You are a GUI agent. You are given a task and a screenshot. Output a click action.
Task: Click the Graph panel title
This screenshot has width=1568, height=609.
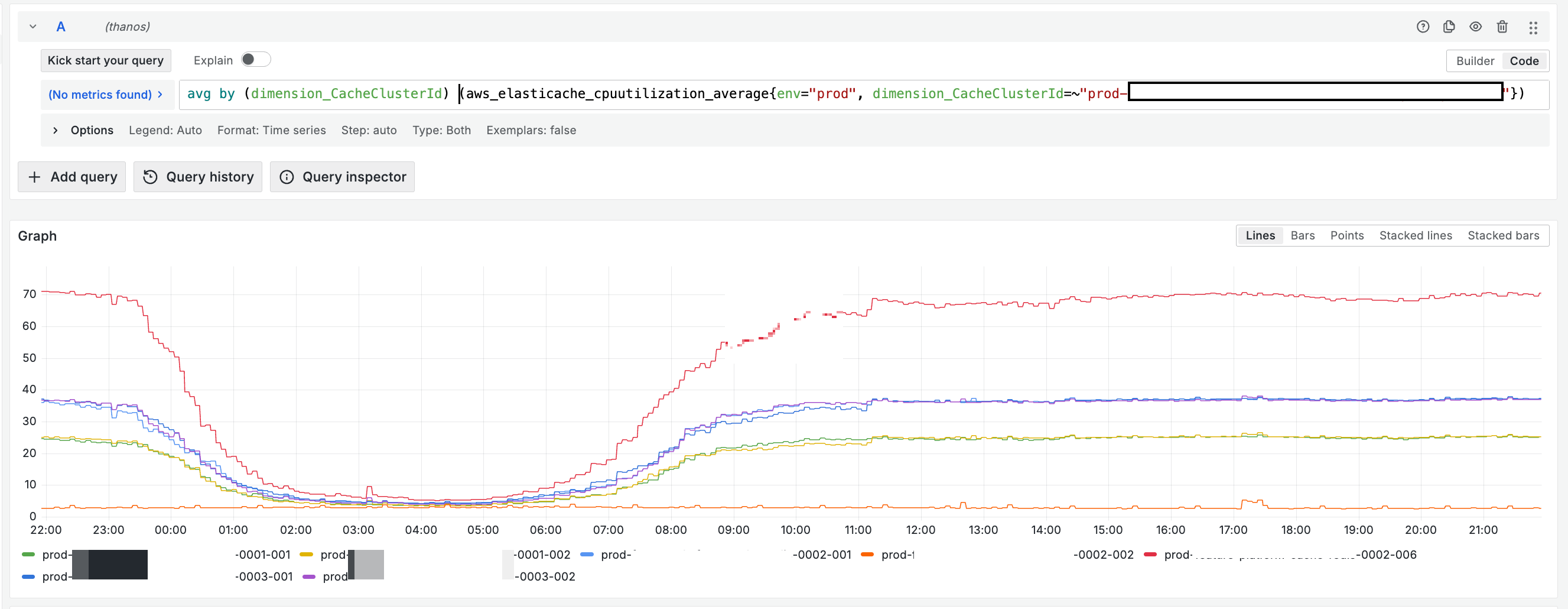click(37, 237)
